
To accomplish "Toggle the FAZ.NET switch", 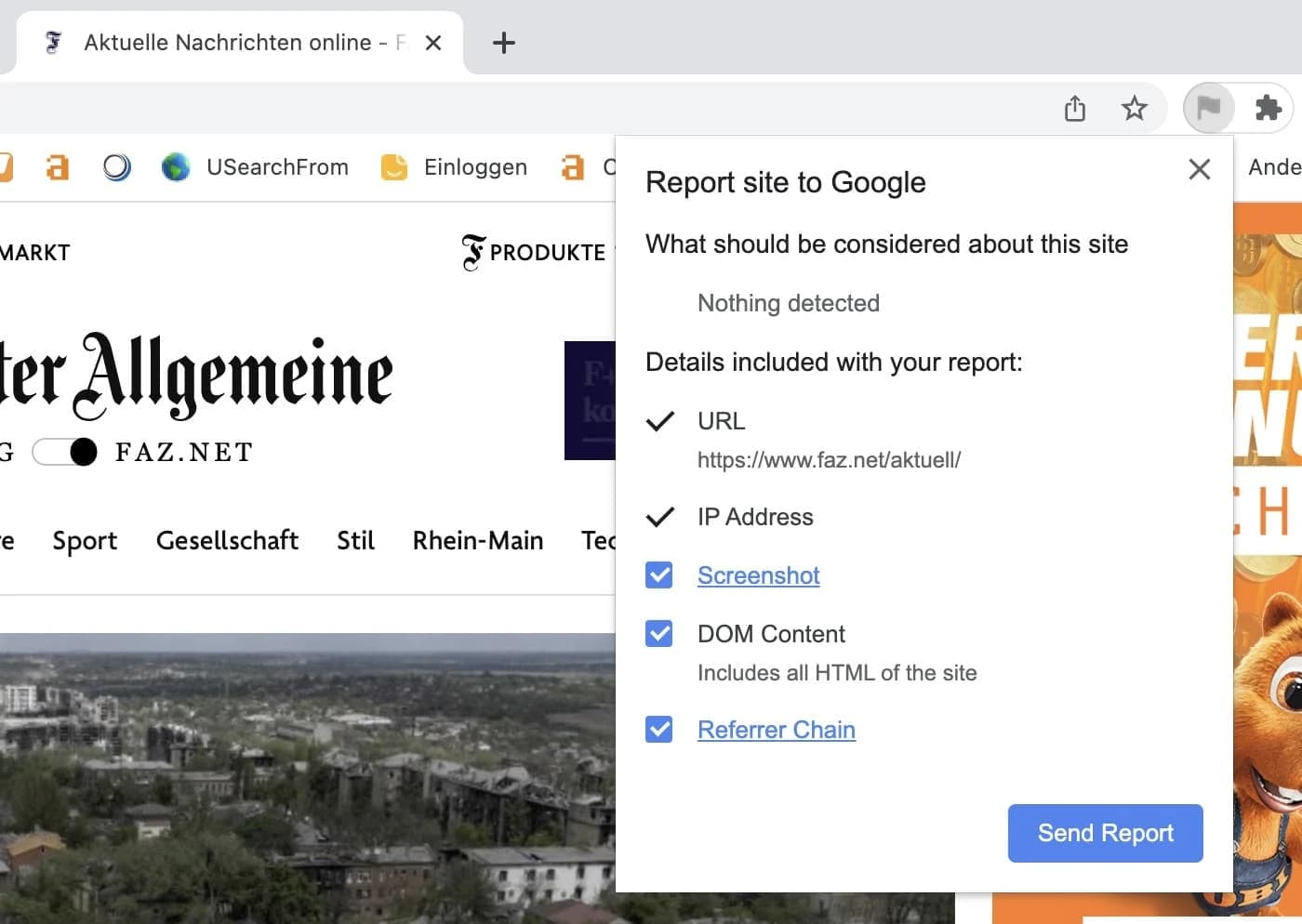I will pyautogui.click(x=65, y=452).
